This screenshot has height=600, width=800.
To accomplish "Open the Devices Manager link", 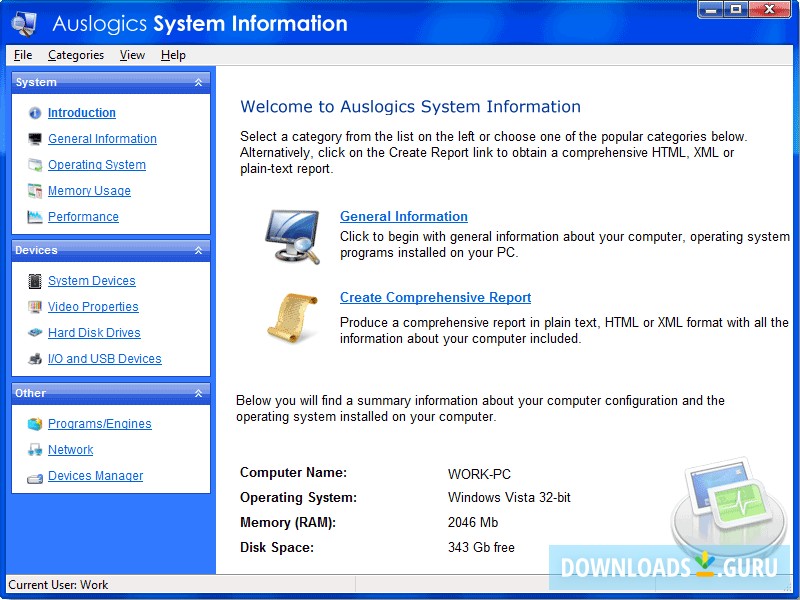I will 95,476.
